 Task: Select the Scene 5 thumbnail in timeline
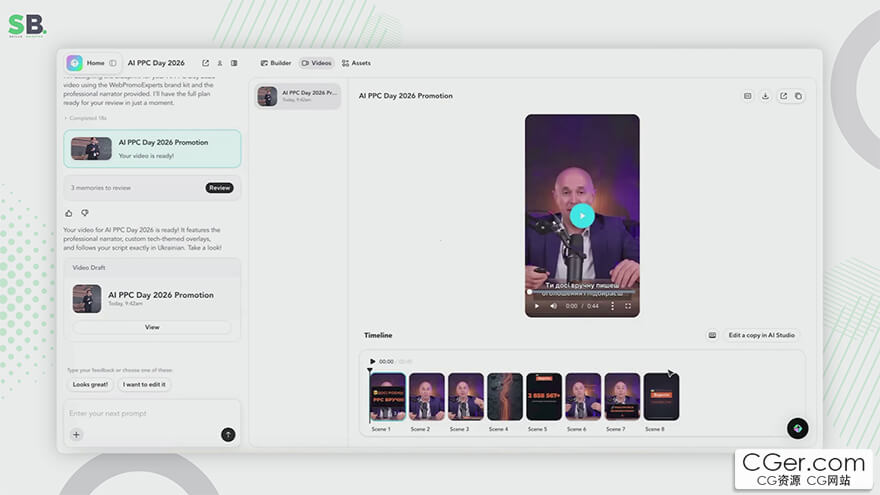click(x=544, y=397)
